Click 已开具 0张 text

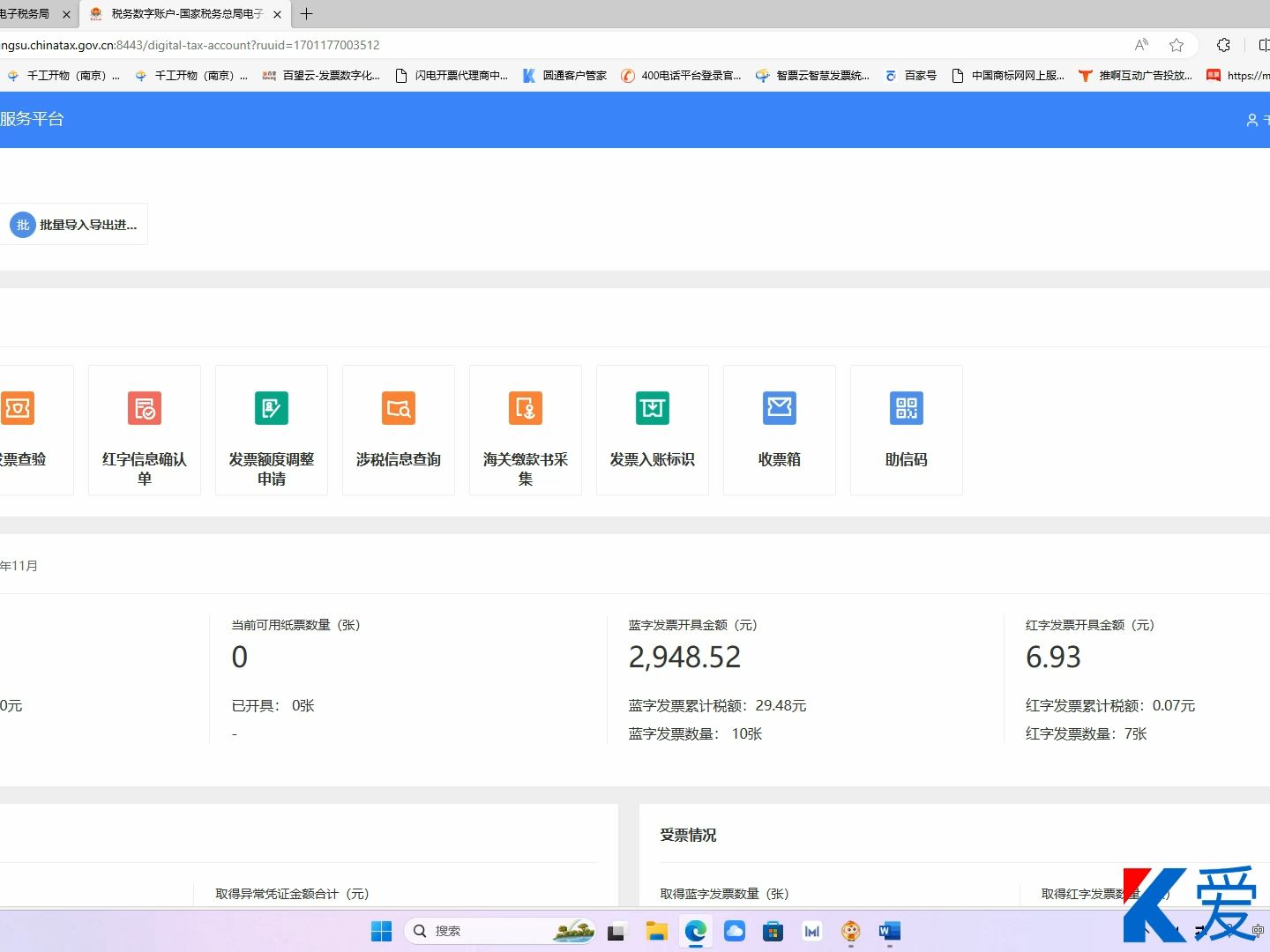[273, 705]
